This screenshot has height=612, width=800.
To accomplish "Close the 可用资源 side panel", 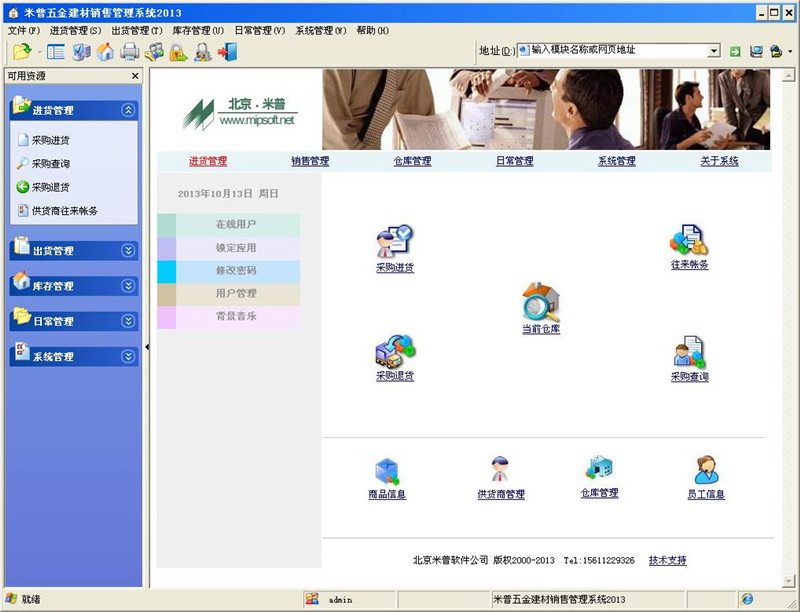I will click(135, 76).
